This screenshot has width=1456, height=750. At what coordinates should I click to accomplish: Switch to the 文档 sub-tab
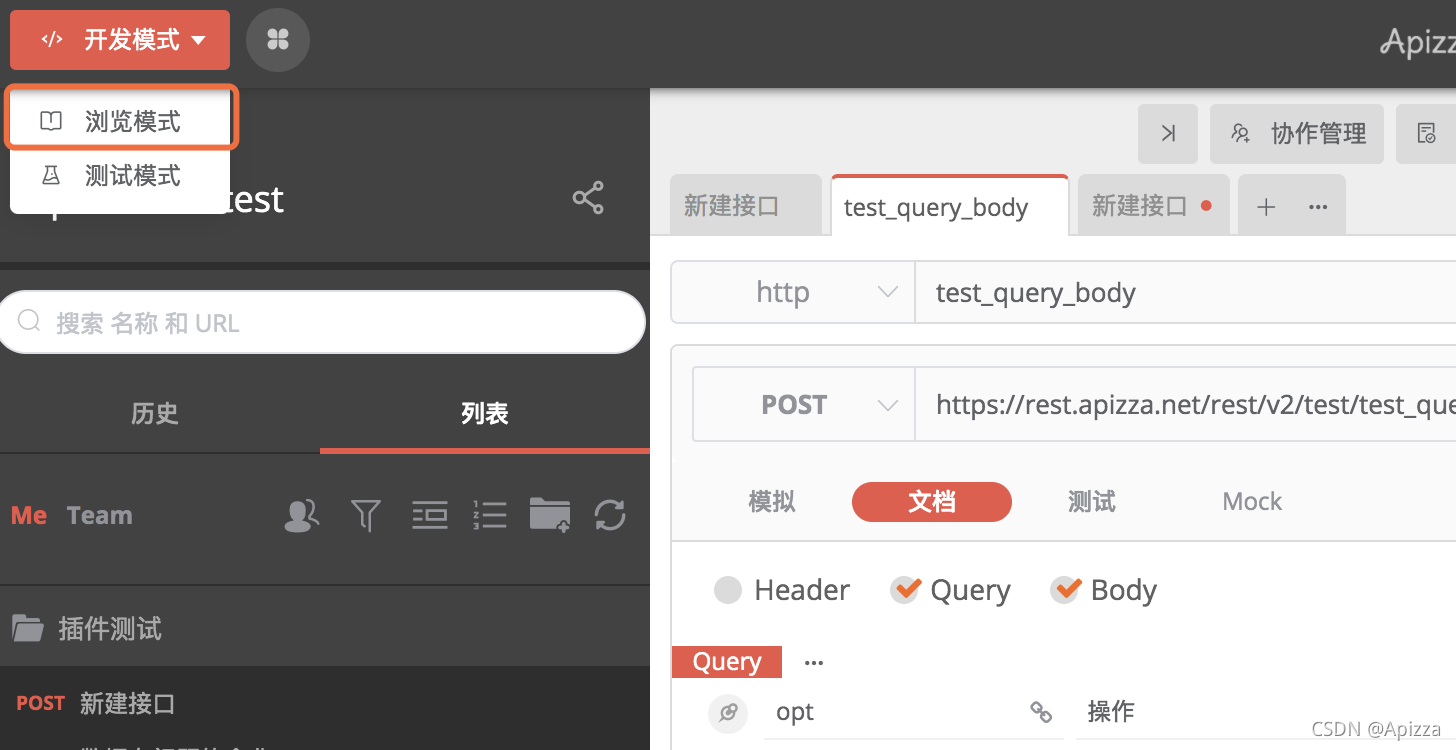tap(932, 502)
